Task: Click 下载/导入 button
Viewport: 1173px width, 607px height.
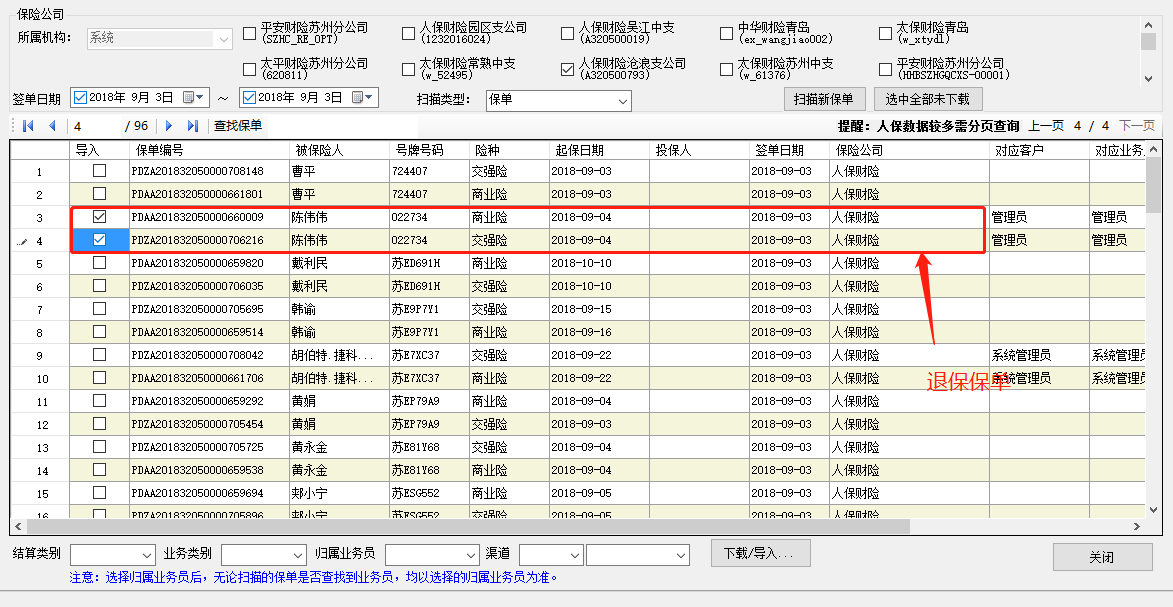Action: point(759,553)
